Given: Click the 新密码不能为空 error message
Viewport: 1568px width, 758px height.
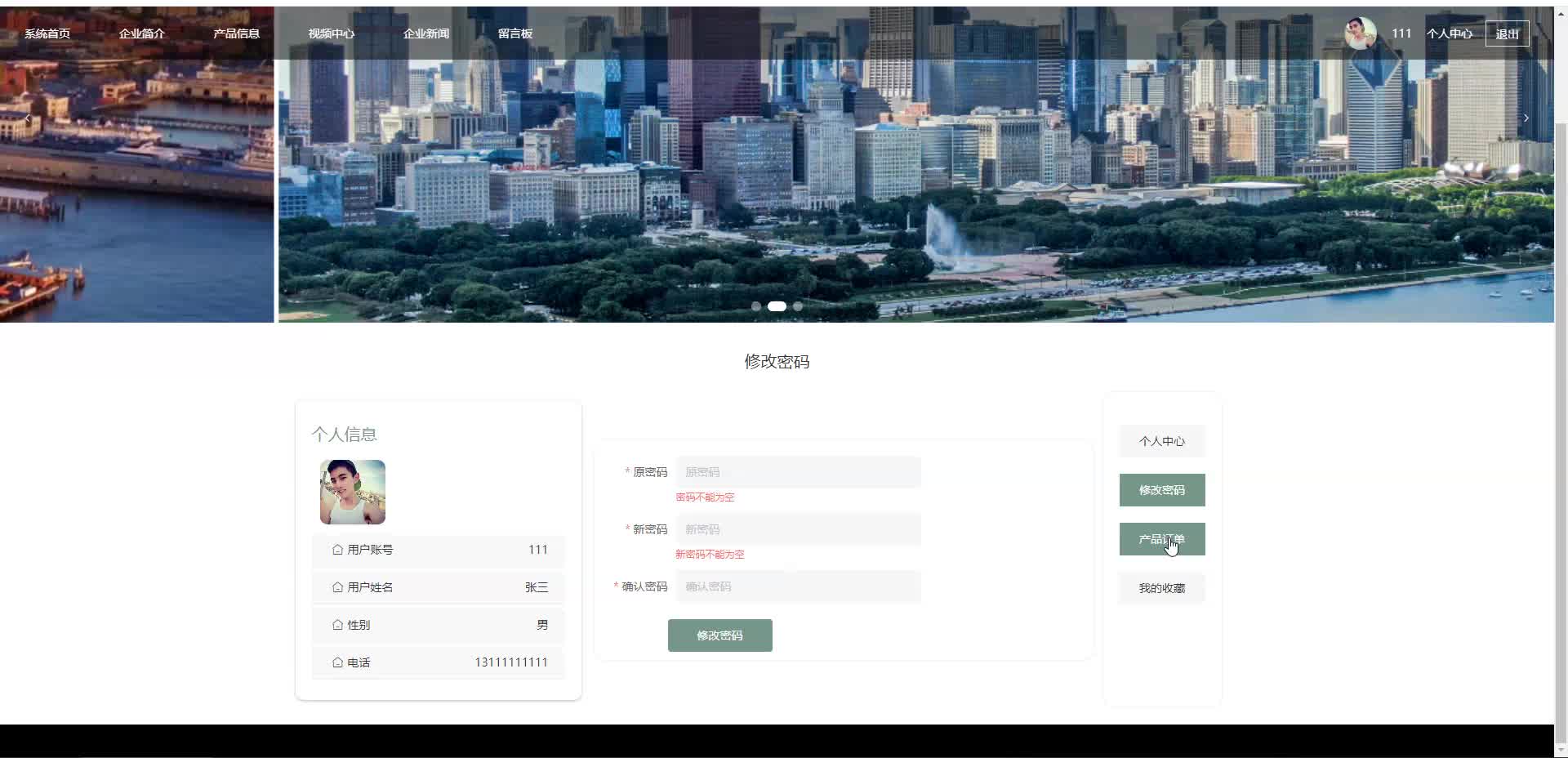Looking at the screenshot, I should point(710,555).
